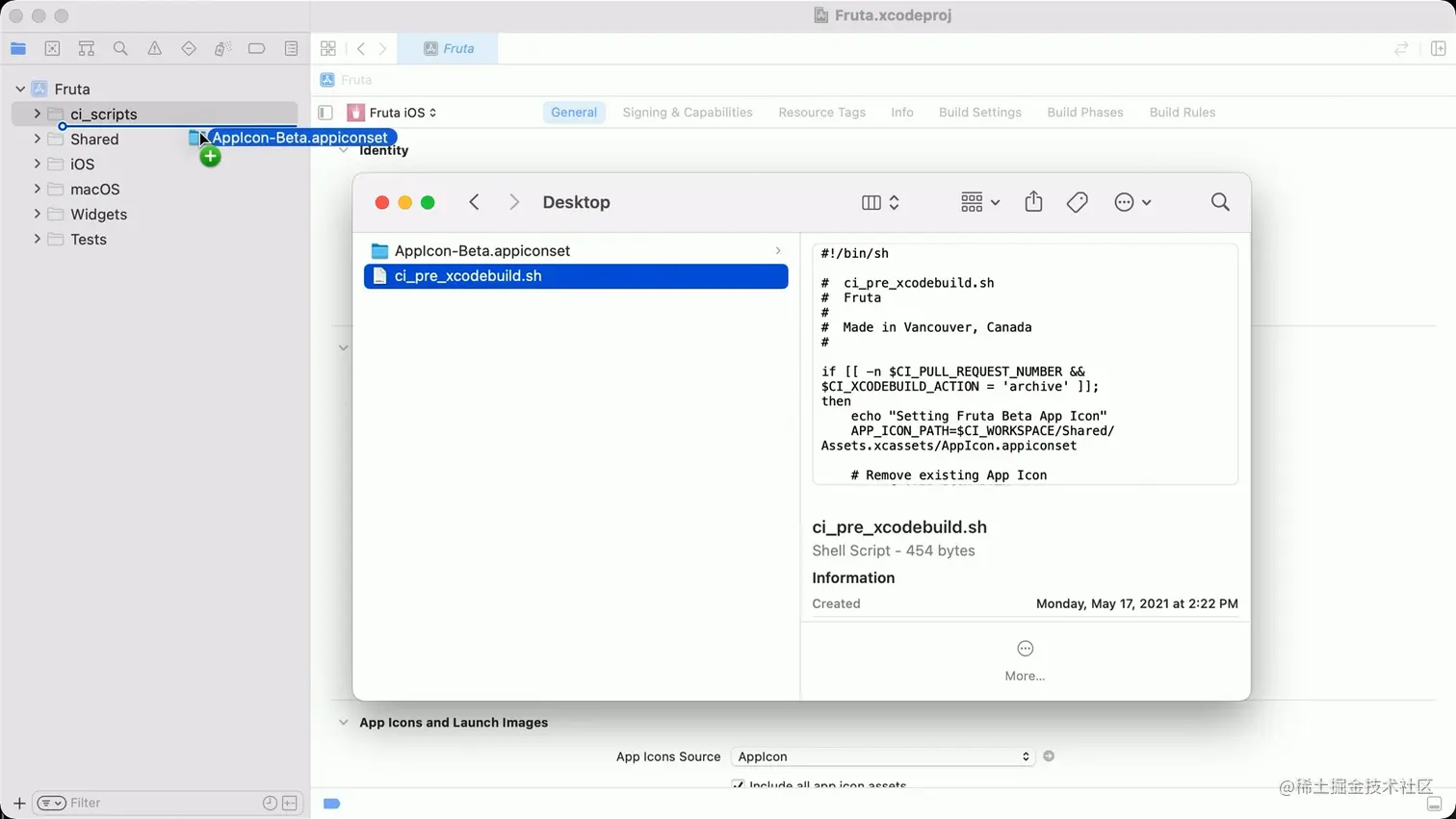The width and height of the screenshot is (1456, 819).
Task: Expand the Tests folder
Action: pos(38,239)
